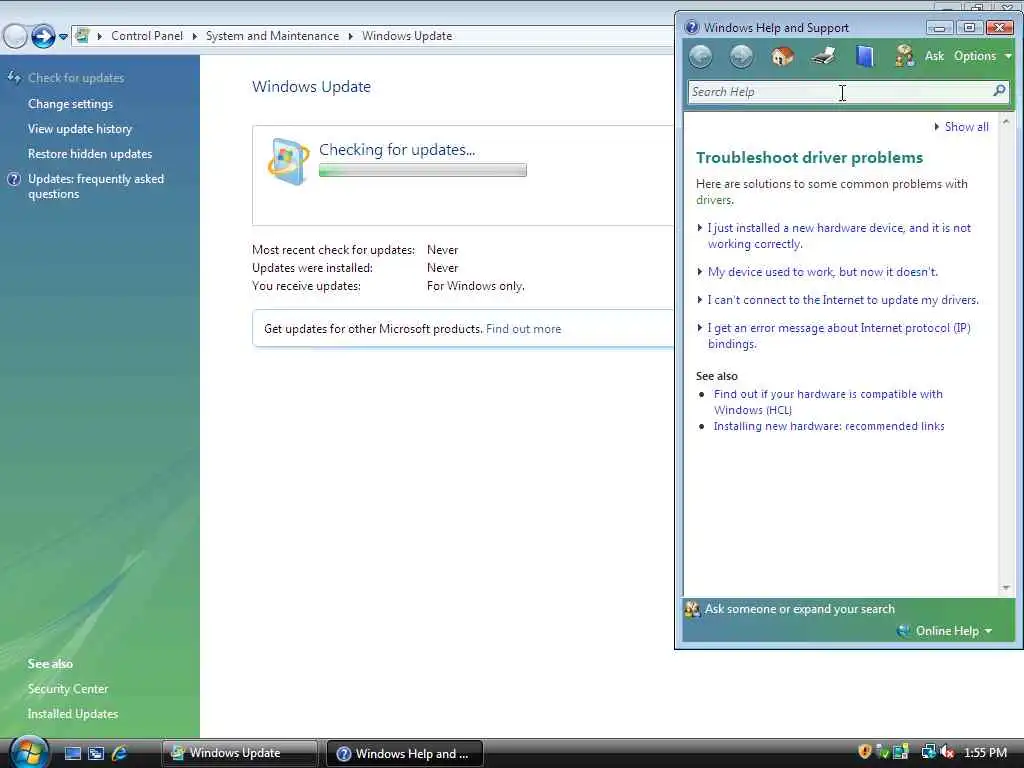The height and width of the screenshot is (768, 1024).
Task: Click the network connection tray icon
Action: point(929,752)
